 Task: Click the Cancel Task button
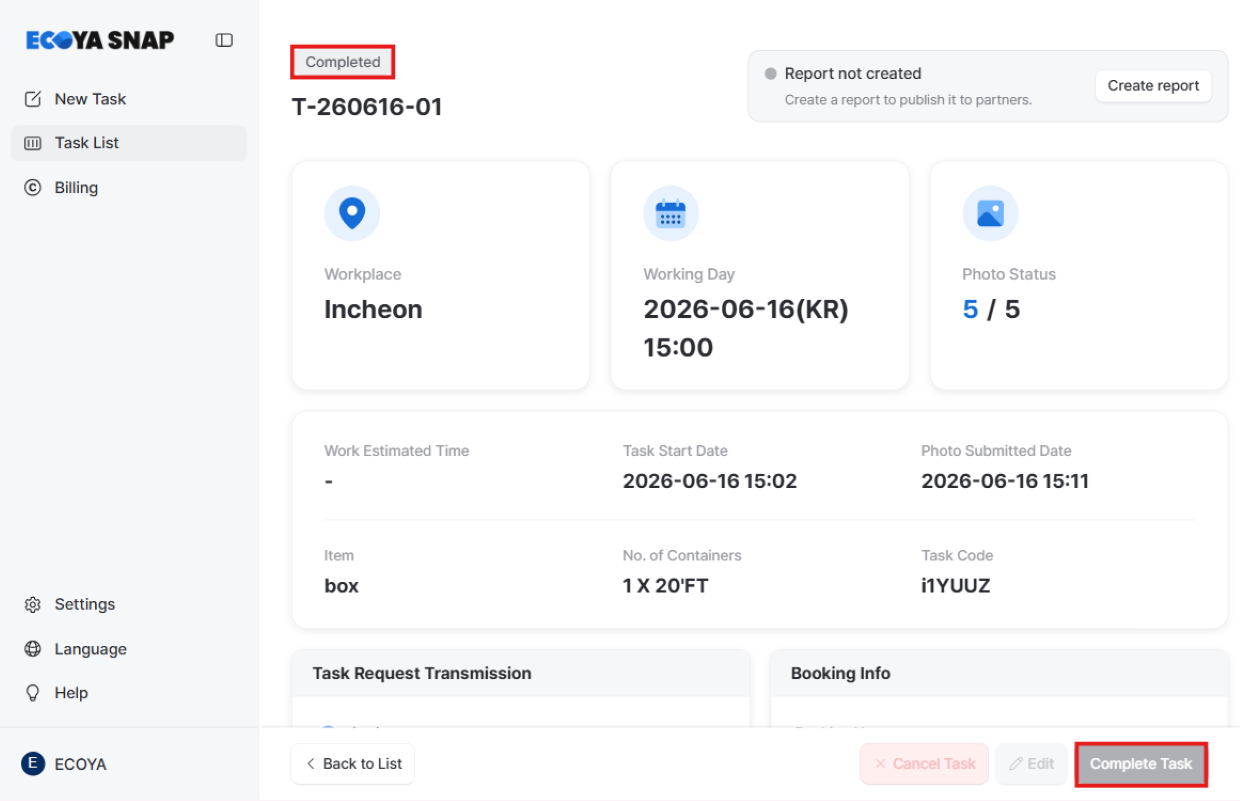coord(924,764)
